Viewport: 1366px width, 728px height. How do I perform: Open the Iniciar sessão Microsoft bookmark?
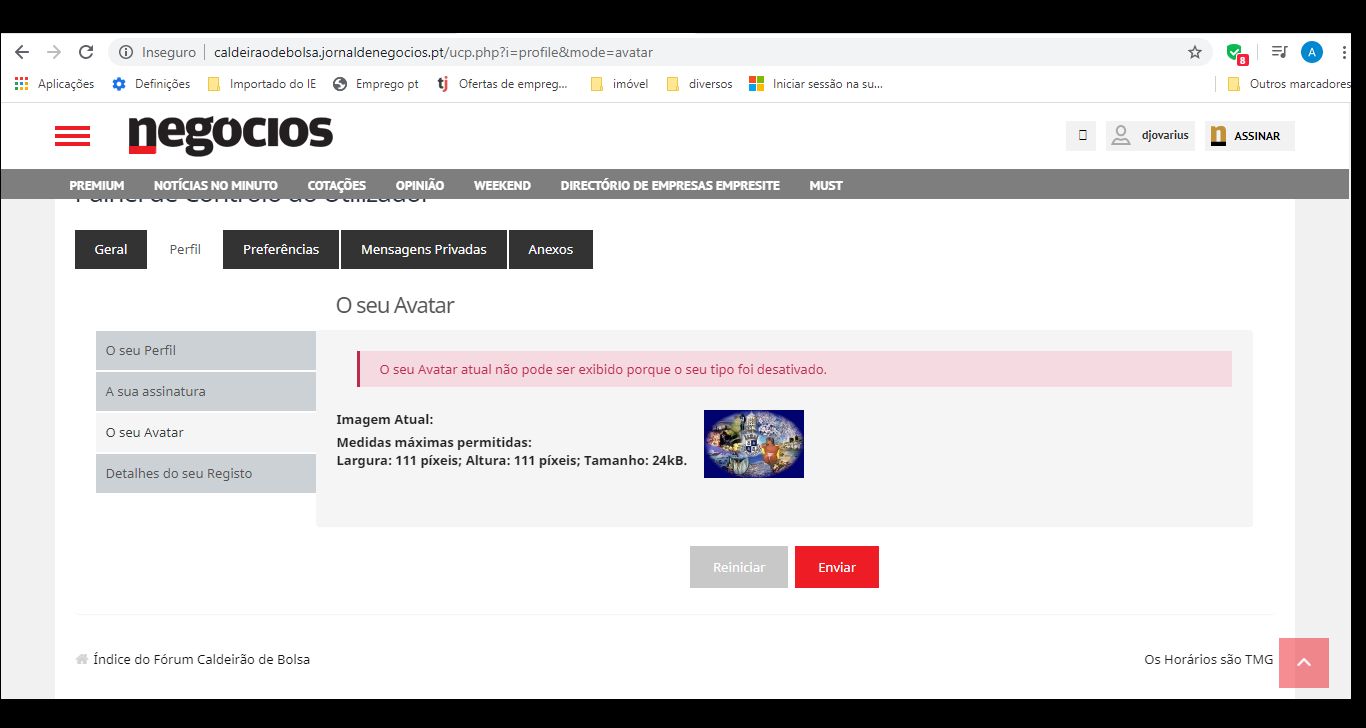click(x=817, y=84)
